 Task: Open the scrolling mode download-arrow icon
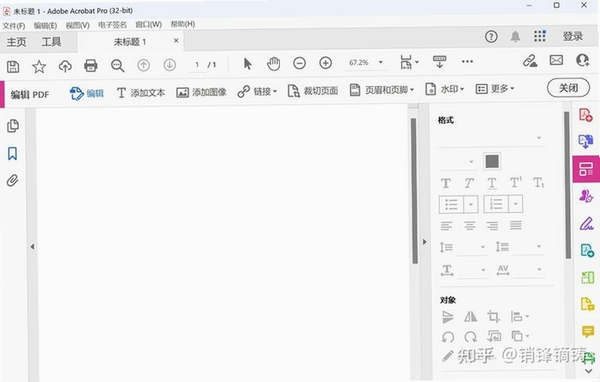click(x=439, y=61)
